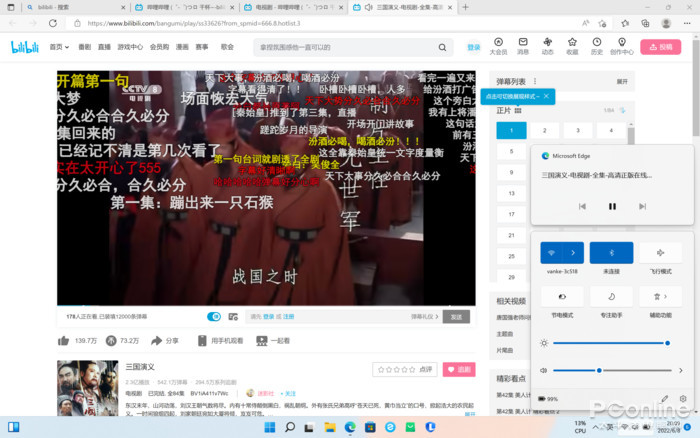Toggle airplane mode quick setting
Viewport: 700px width, 438px height.
pyautogui.click(x=660, y=253)
